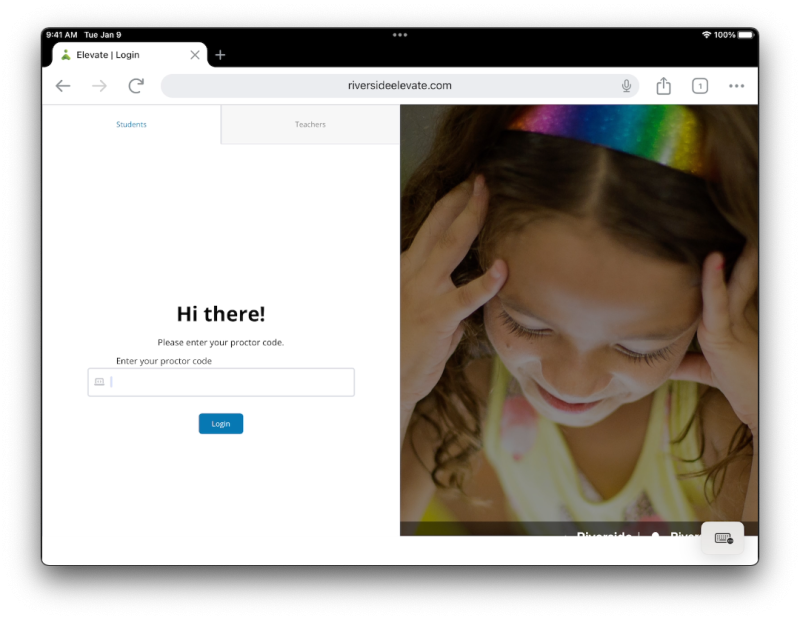This screenshot has height=620, width=800.
Task: Click the browser forward arrow
Action: coord(99,86)
